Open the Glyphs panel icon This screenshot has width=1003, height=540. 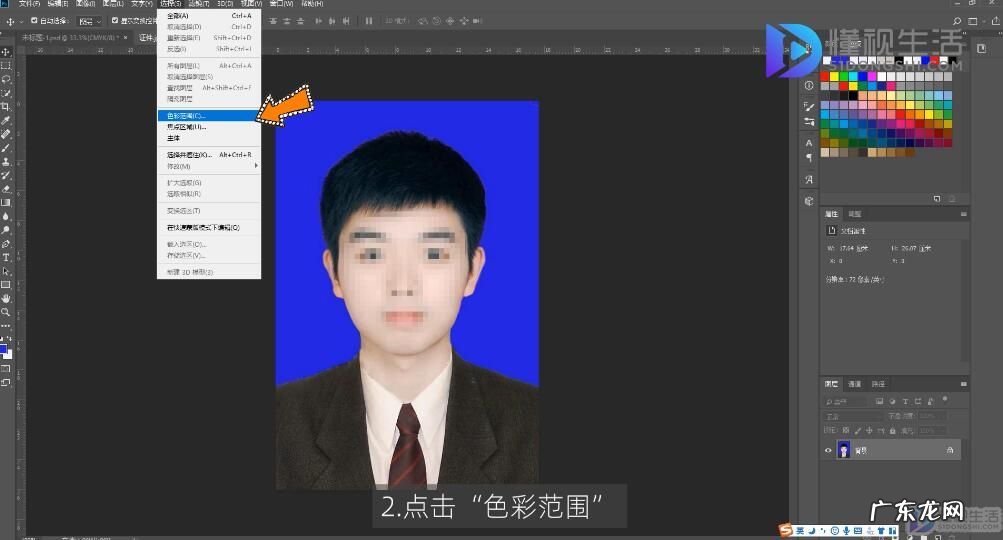(x=809, y=180)
